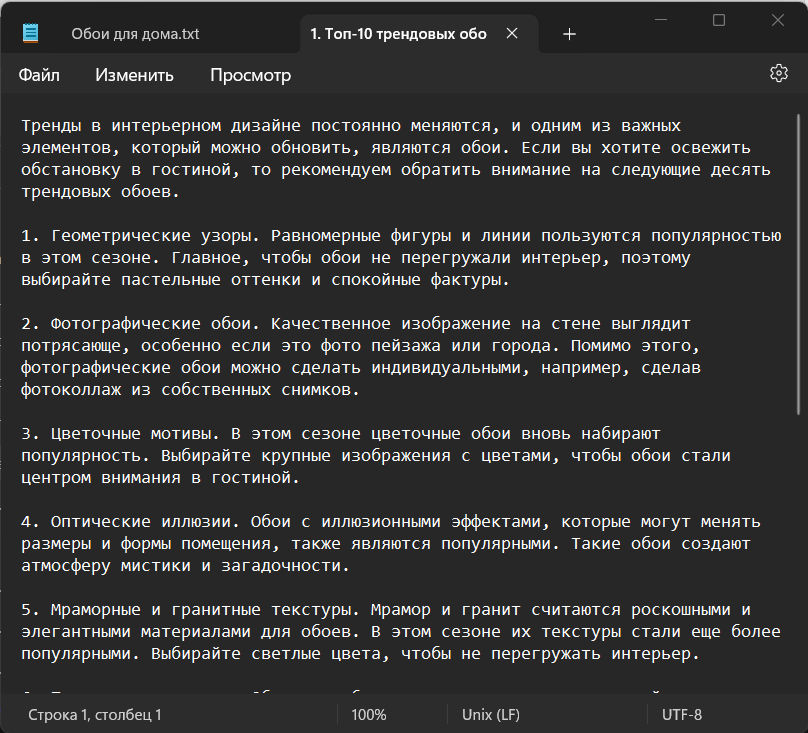Click the word "Тренды" at the document start
Screen dimensions: 808x733
48,124
